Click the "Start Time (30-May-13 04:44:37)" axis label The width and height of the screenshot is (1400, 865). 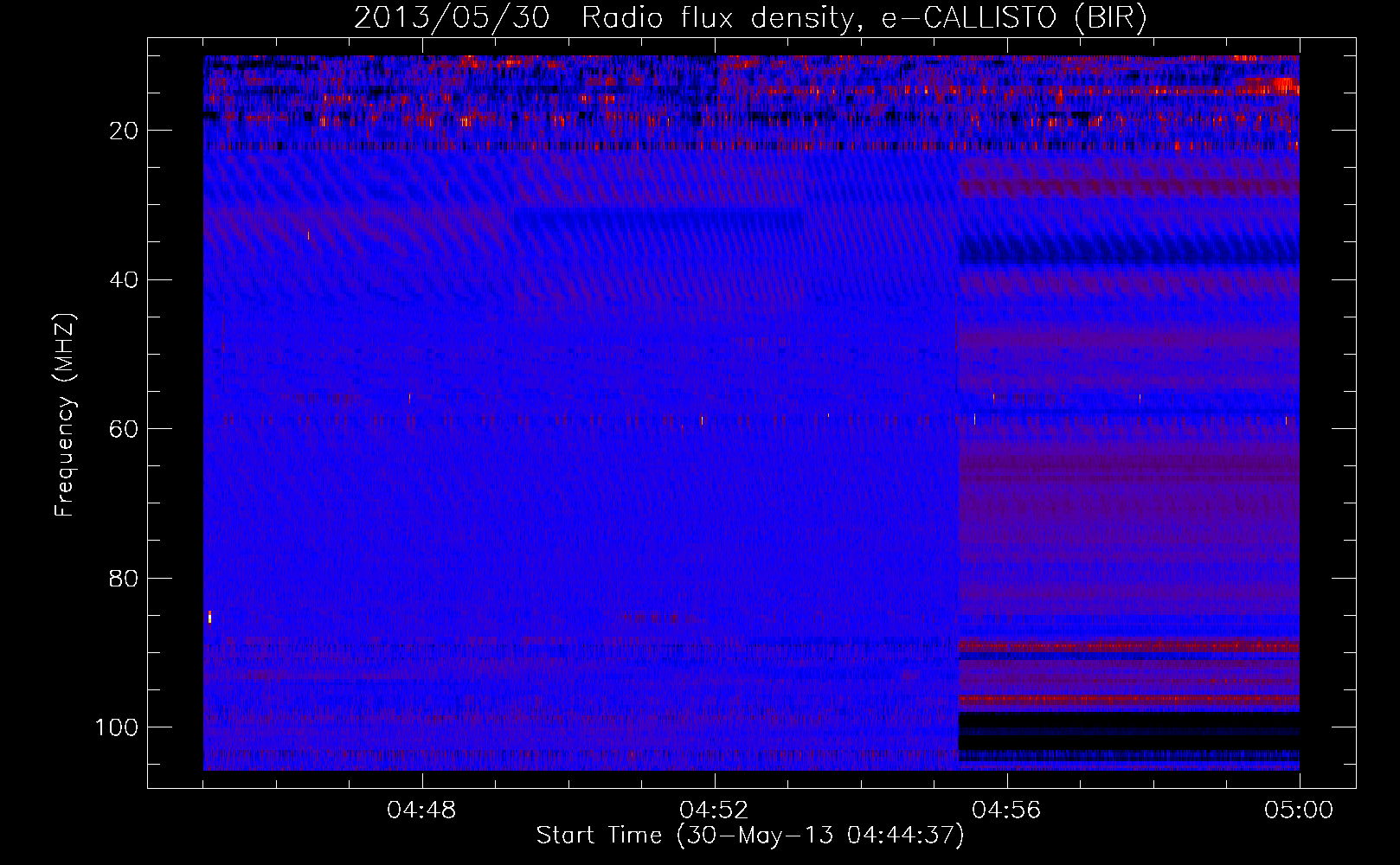(750, 836)
